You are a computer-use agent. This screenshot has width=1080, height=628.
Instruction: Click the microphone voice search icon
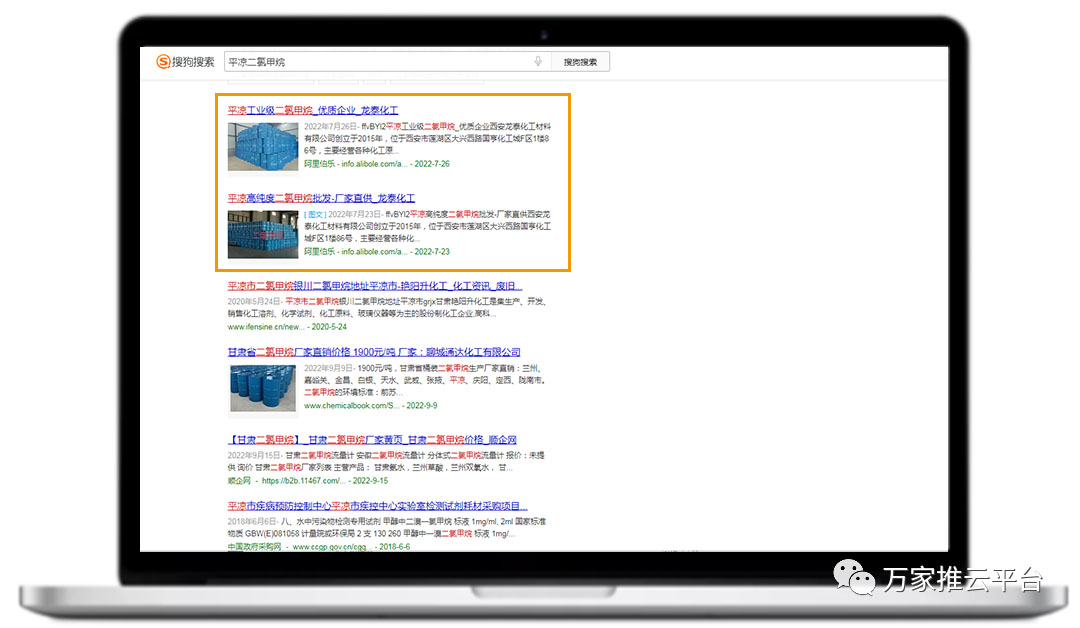coord(538,62)
